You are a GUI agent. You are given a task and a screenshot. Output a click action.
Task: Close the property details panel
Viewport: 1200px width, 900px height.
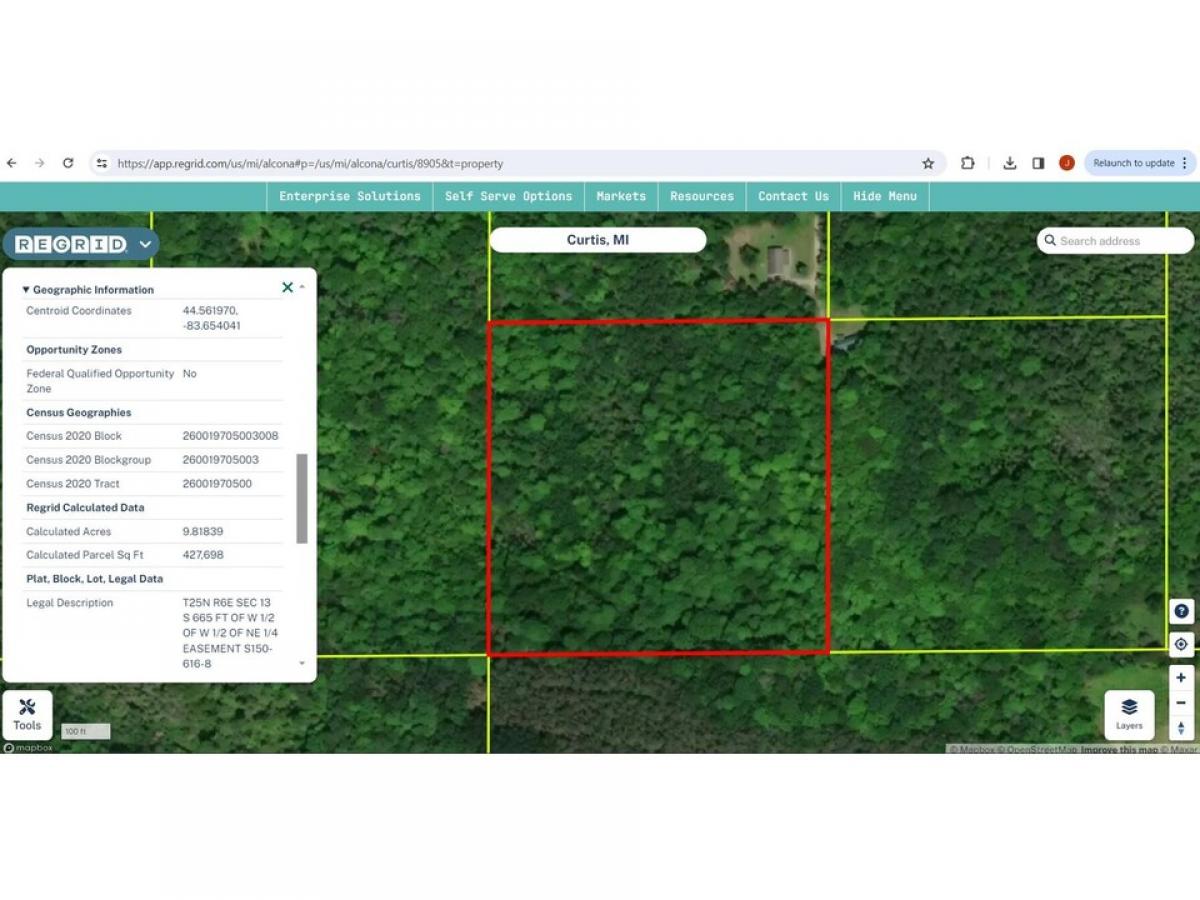click(x=287, y=288)
